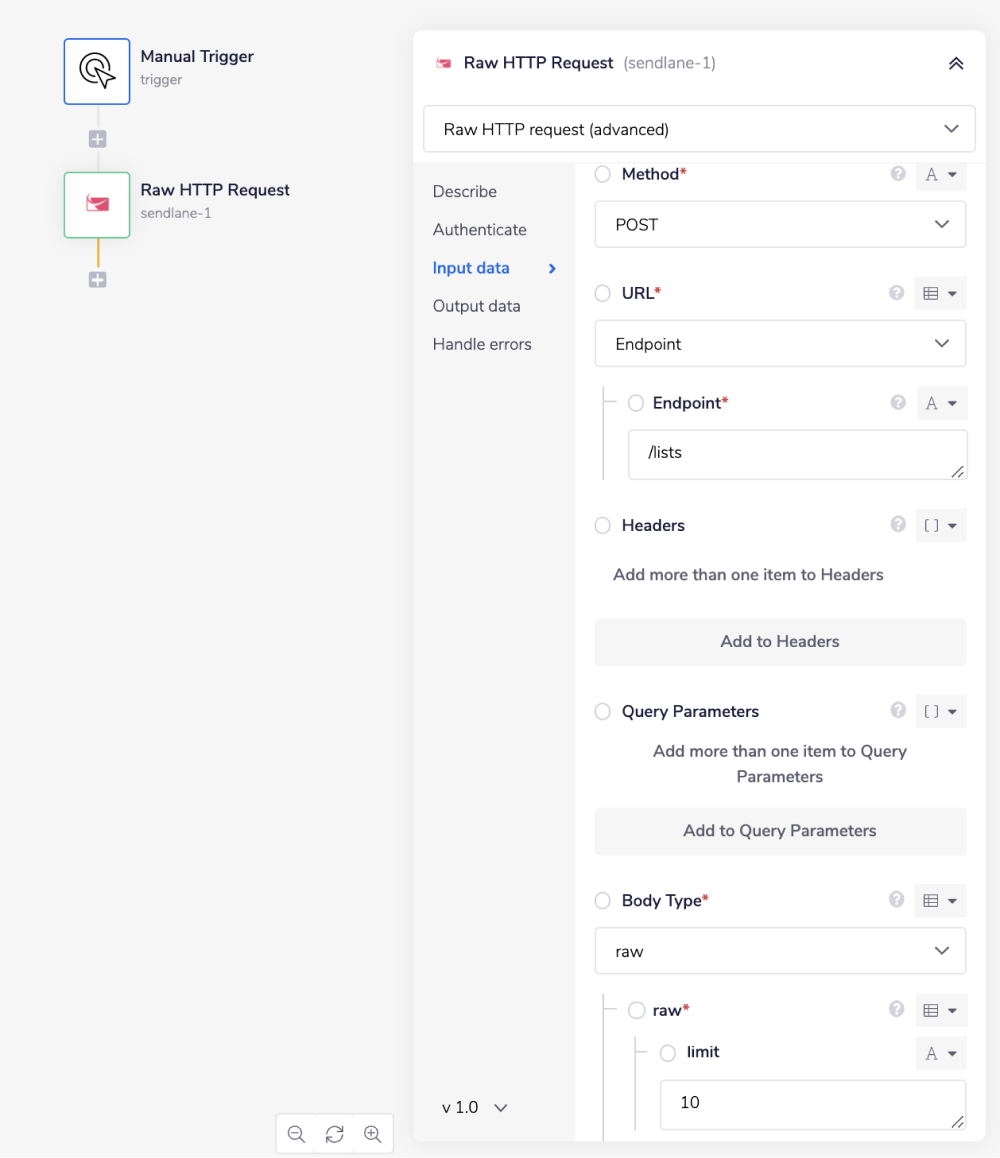
Task: Click the plus below Raw HTTP Request node
Action: tap(97, 280)
